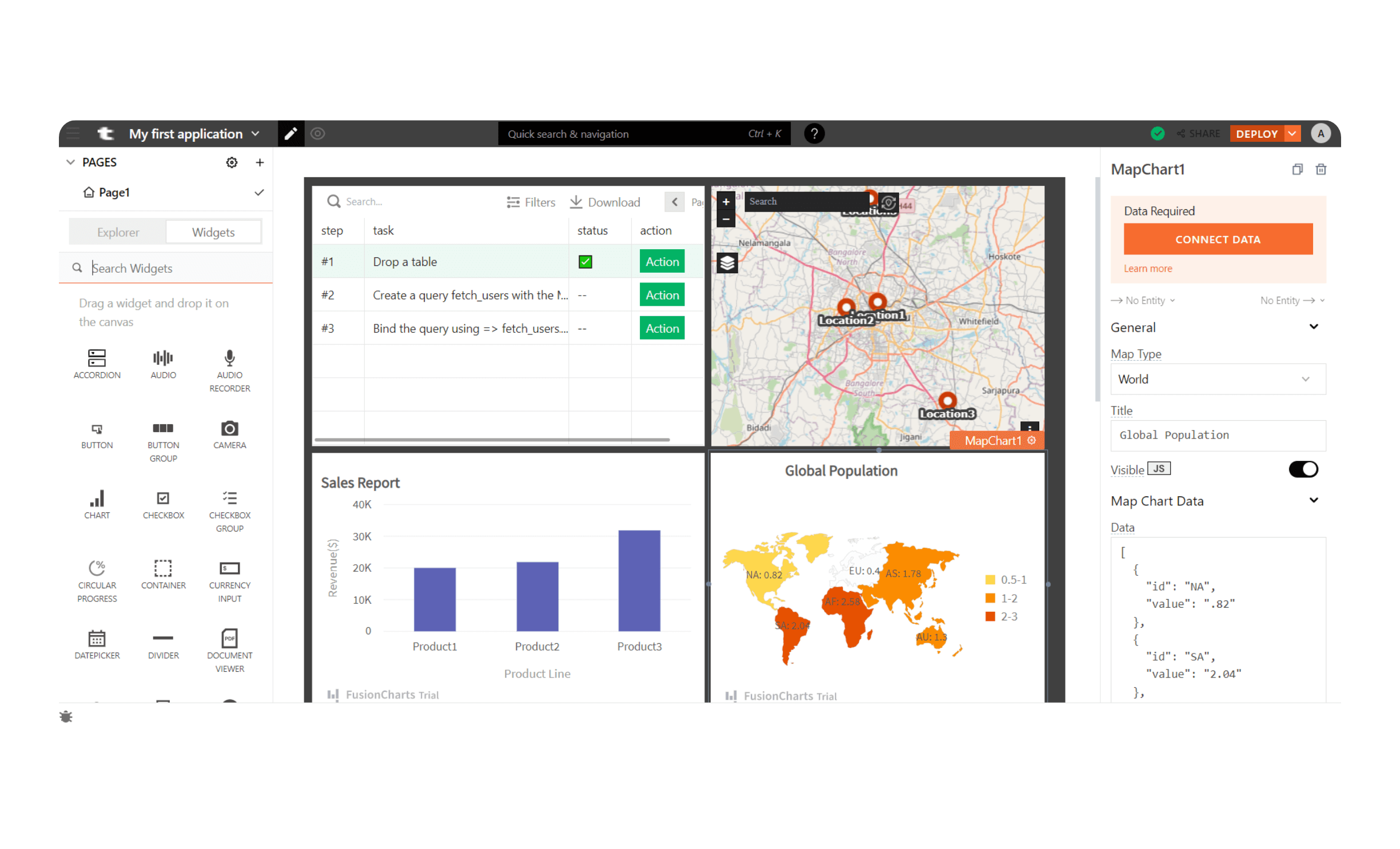Click Action button in row #3

click(x=662, y=328)
